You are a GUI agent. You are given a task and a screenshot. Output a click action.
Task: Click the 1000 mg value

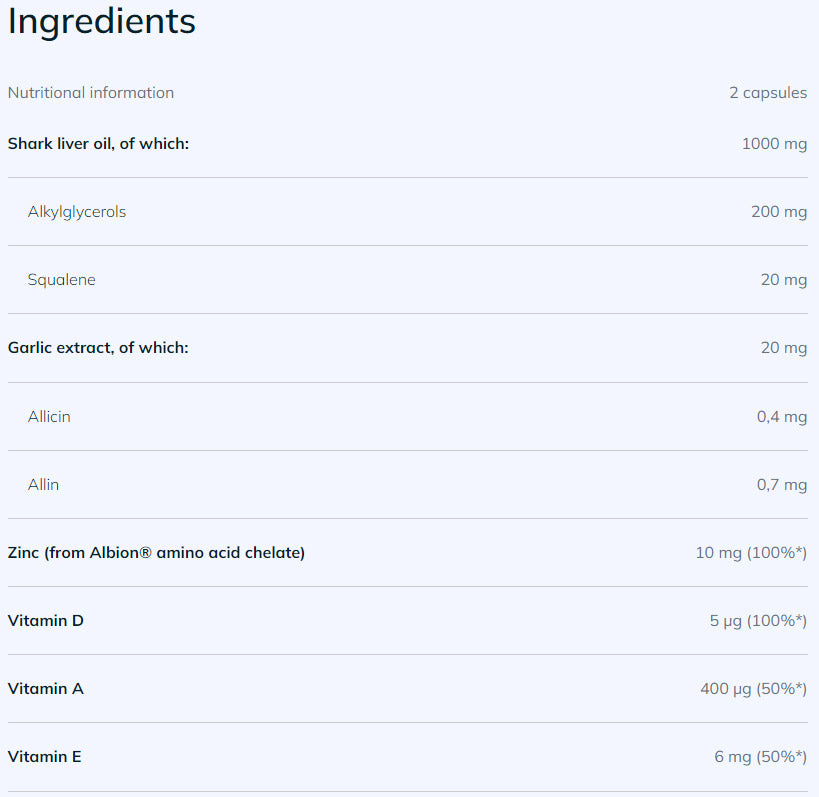(773, 144)
